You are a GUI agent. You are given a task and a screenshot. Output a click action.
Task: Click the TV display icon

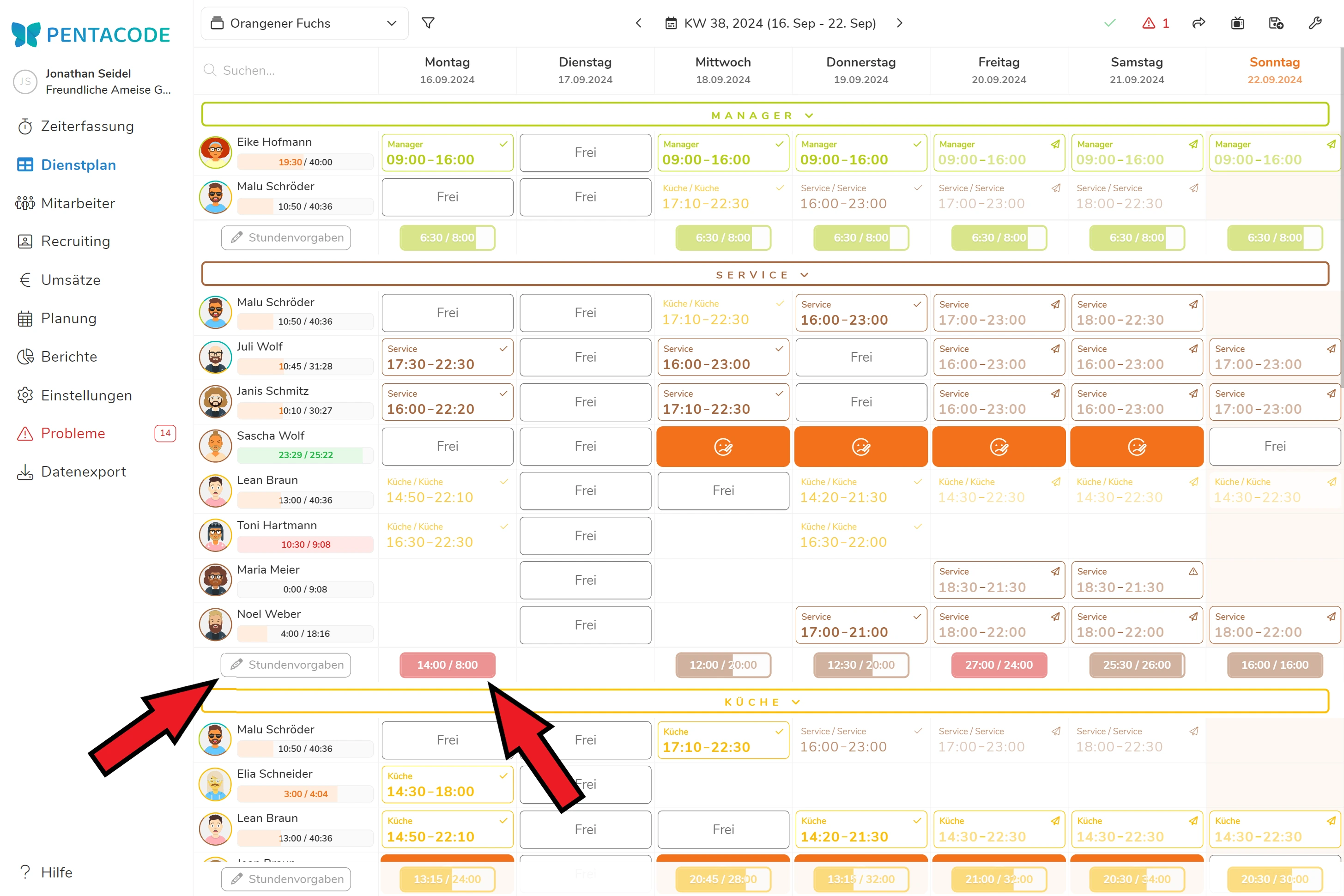(x=1237, y=23)
